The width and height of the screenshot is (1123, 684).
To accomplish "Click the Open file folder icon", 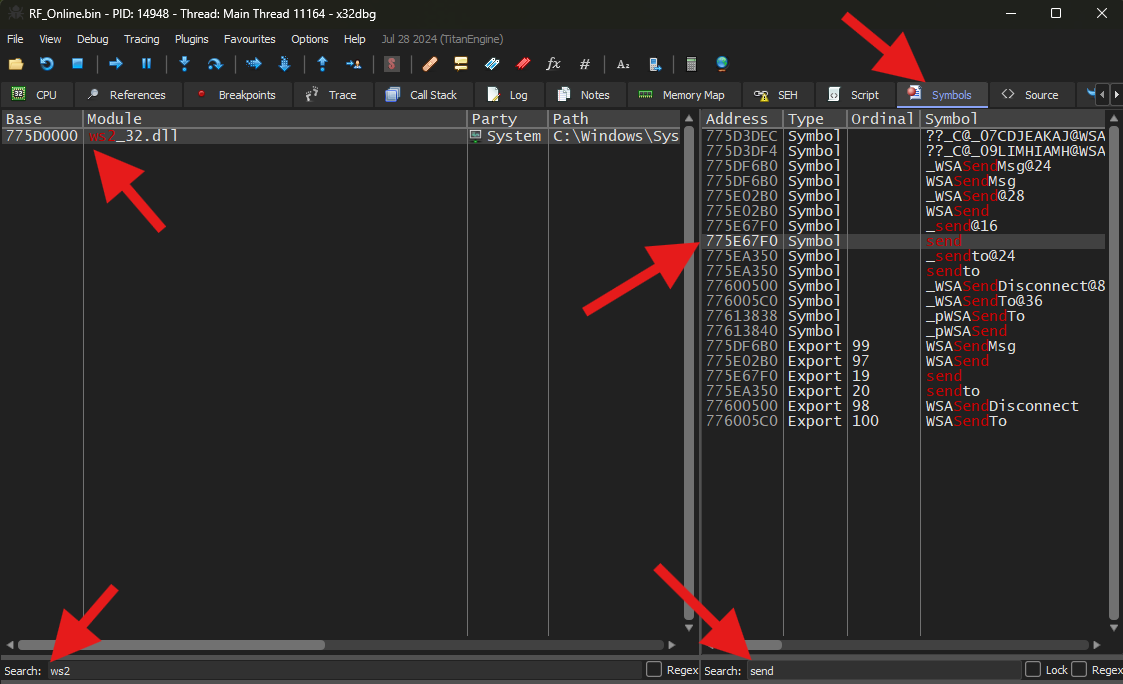I will 16,64.
